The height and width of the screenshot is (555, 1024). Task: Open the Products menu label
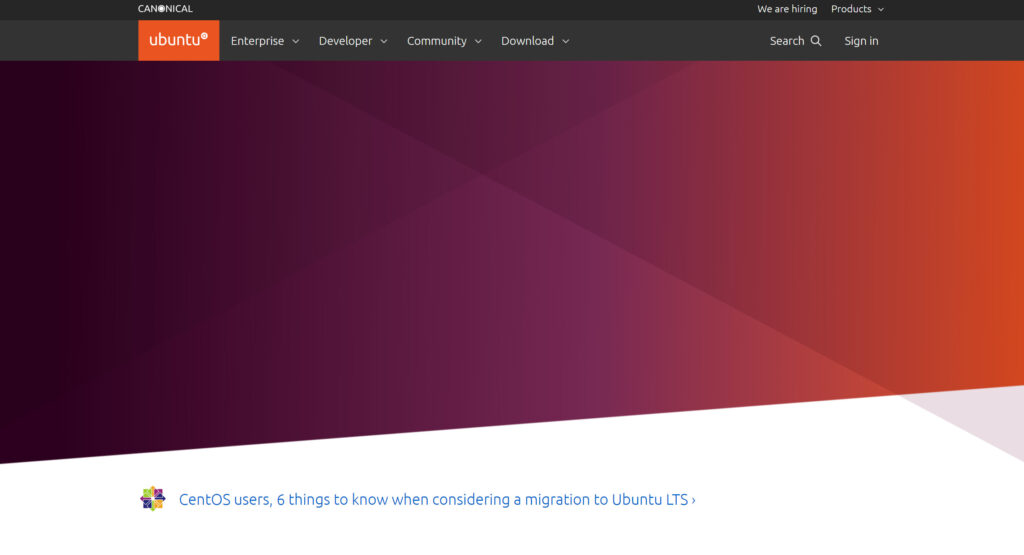click(x=851, y=9)
